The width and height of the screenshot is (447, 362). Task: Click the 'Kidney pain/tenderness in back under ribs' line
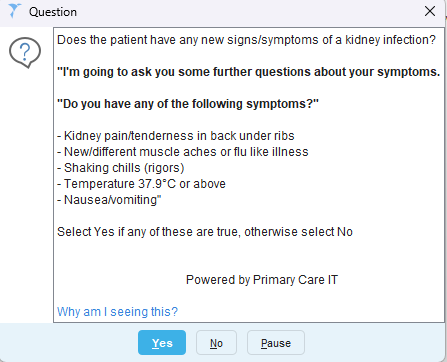(176, 136)
